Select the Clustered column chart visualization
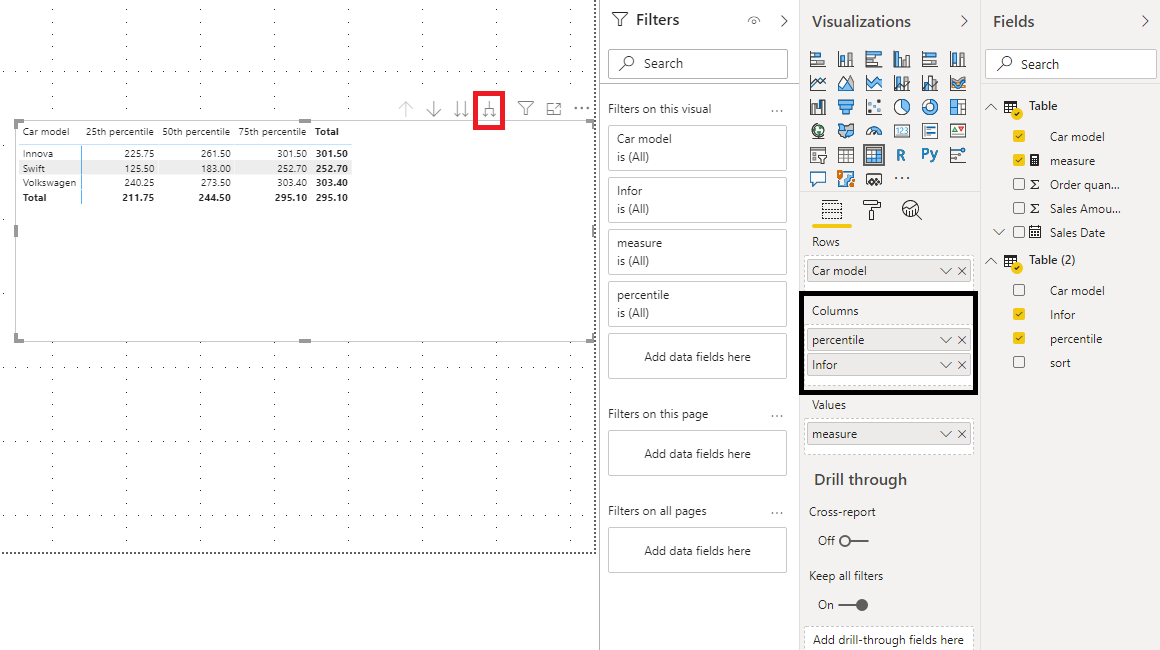Viewport: 1160px width, 650px height. (x=902, y=59)
